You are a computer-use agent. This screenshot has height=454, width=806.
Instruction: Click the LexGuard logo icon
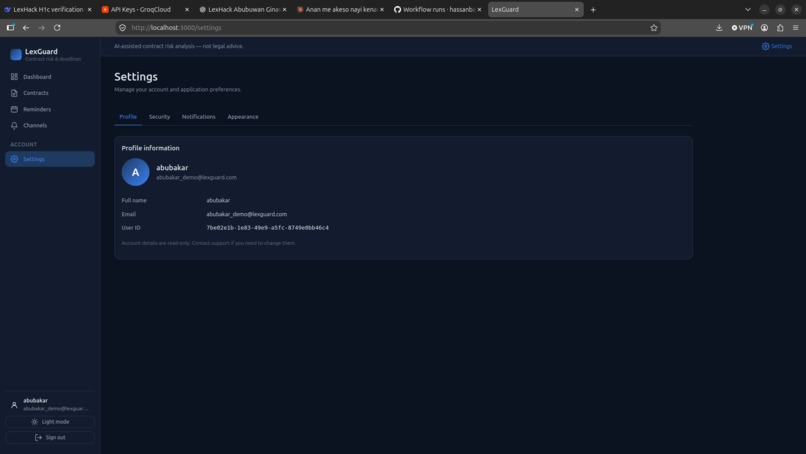tap(16, 54)
